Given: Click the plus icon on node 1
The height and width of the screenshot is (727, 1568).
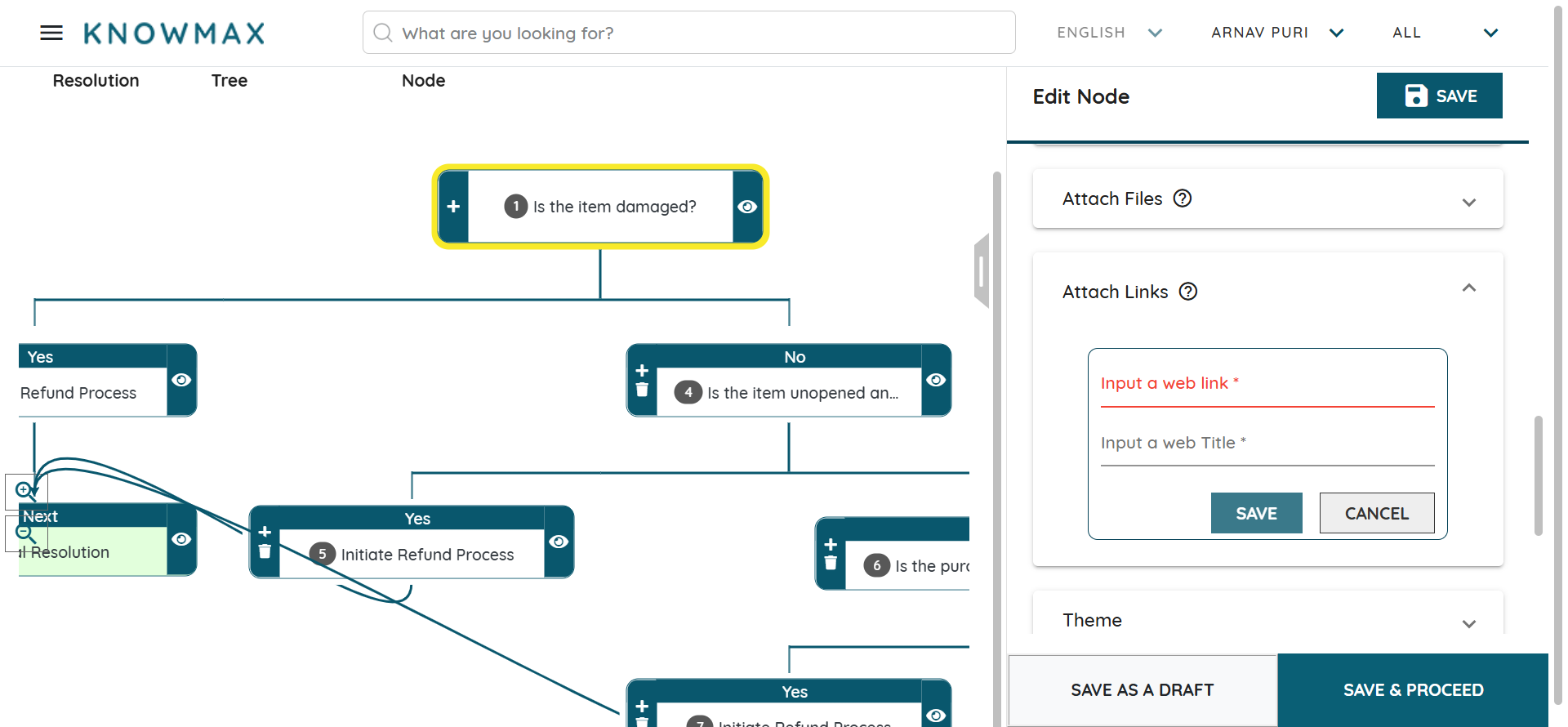Looking at the screenshot, I should point(453,207).
